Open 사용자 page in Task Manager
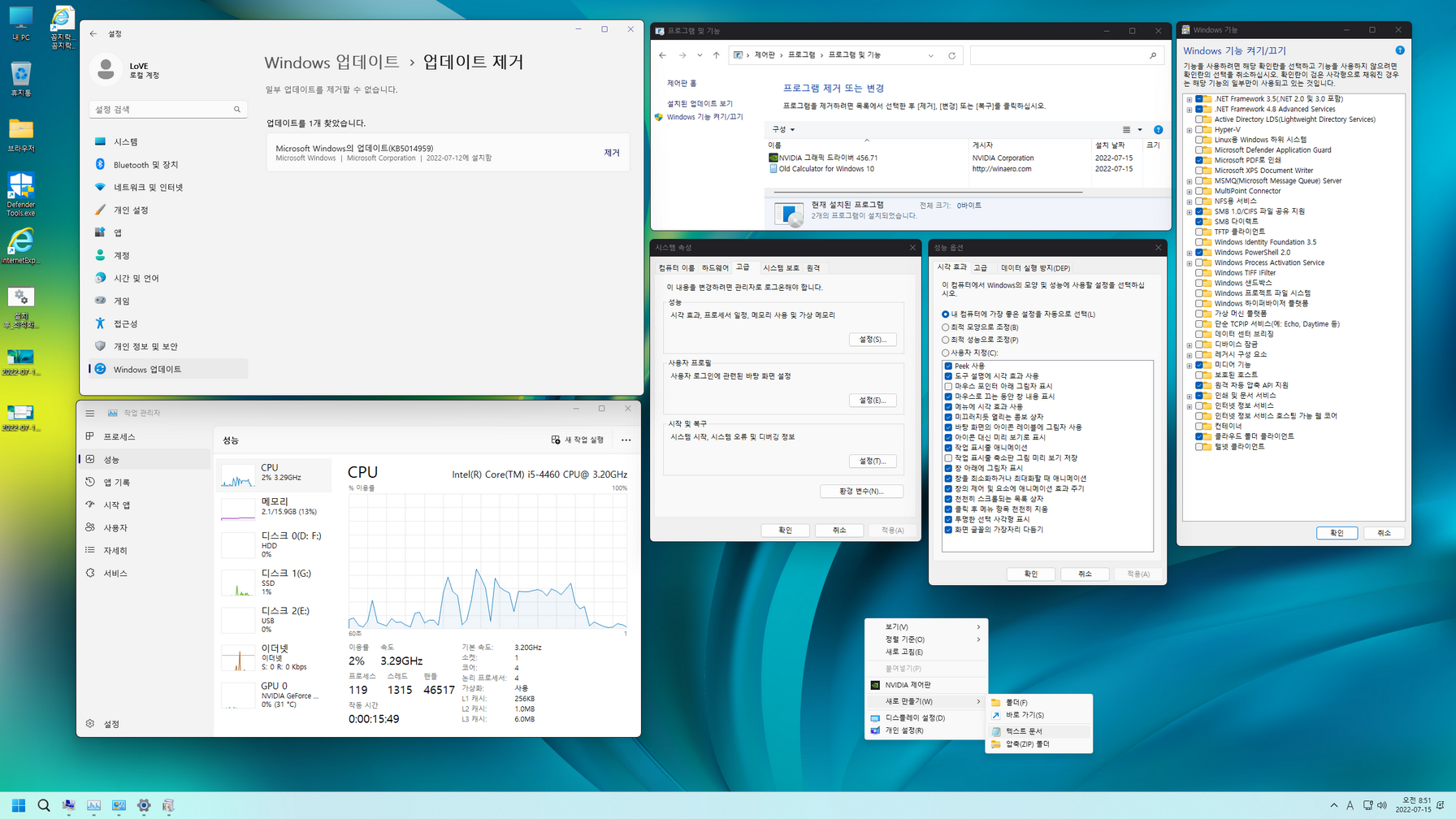Screen dimensions: 1456x819 pos(146,527)
